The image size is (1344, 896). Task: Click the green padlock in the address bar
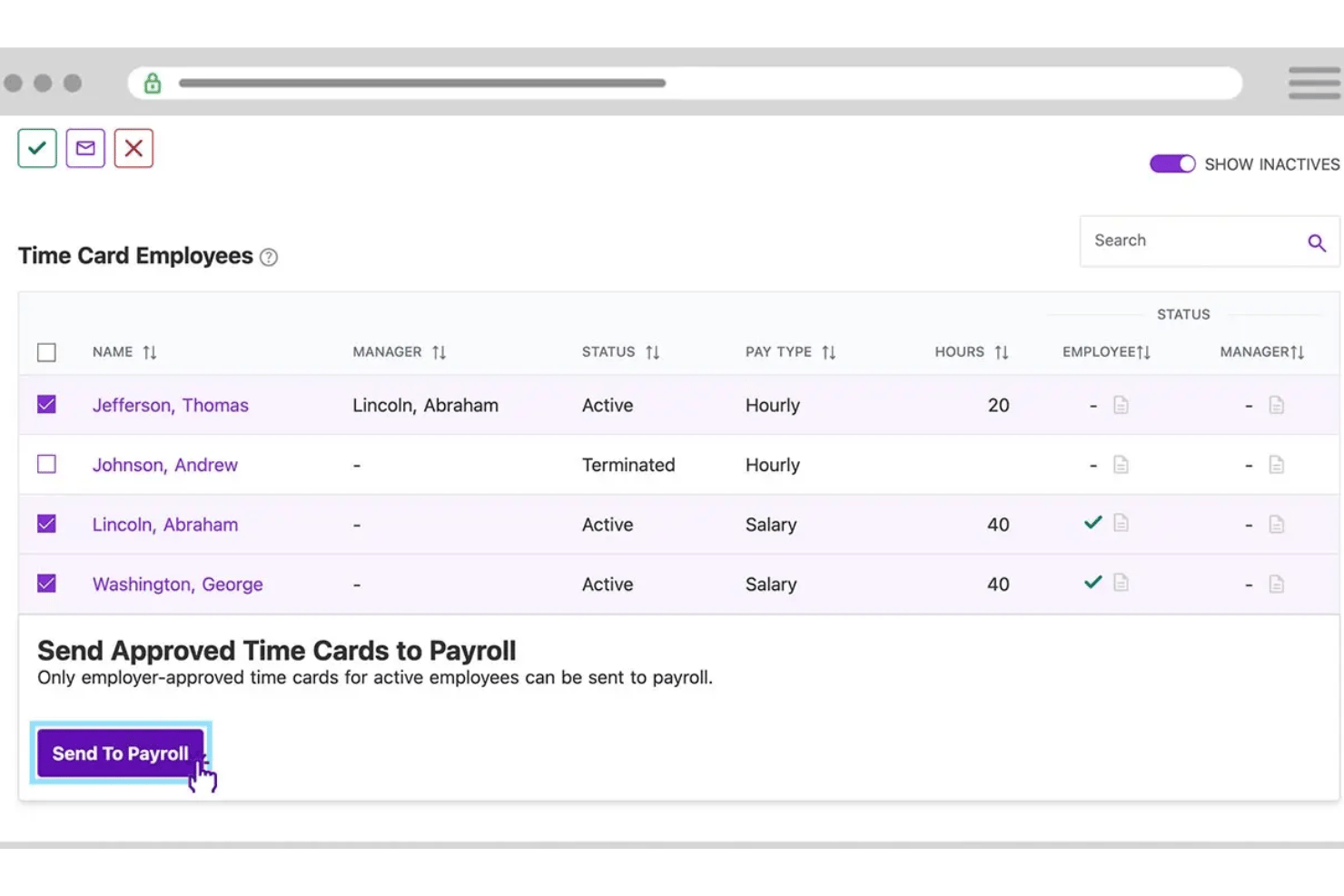coord(153,83)
